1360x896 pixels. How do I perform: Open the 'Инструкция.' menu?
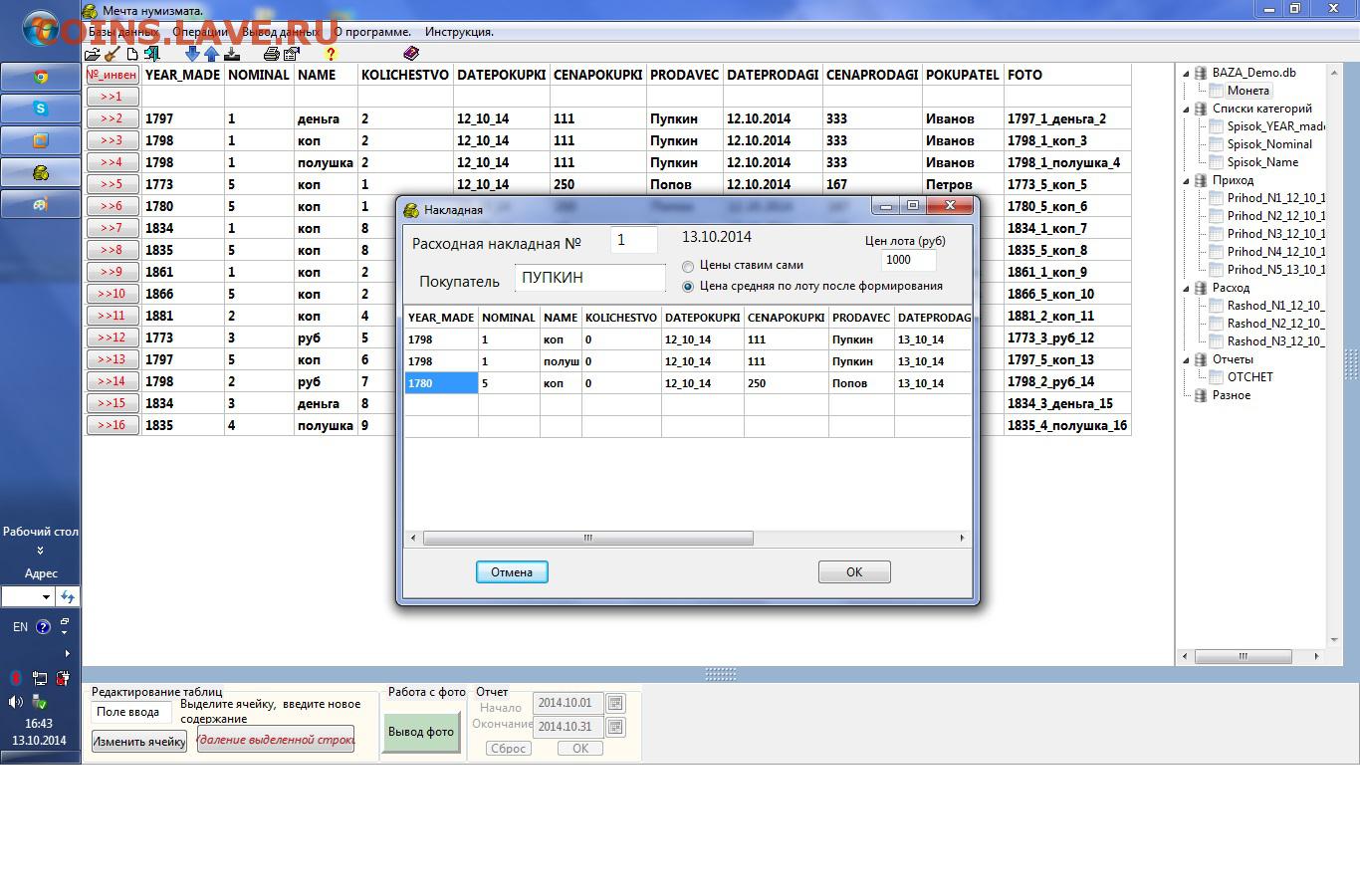pyautogui.click(x=459, y=32)
